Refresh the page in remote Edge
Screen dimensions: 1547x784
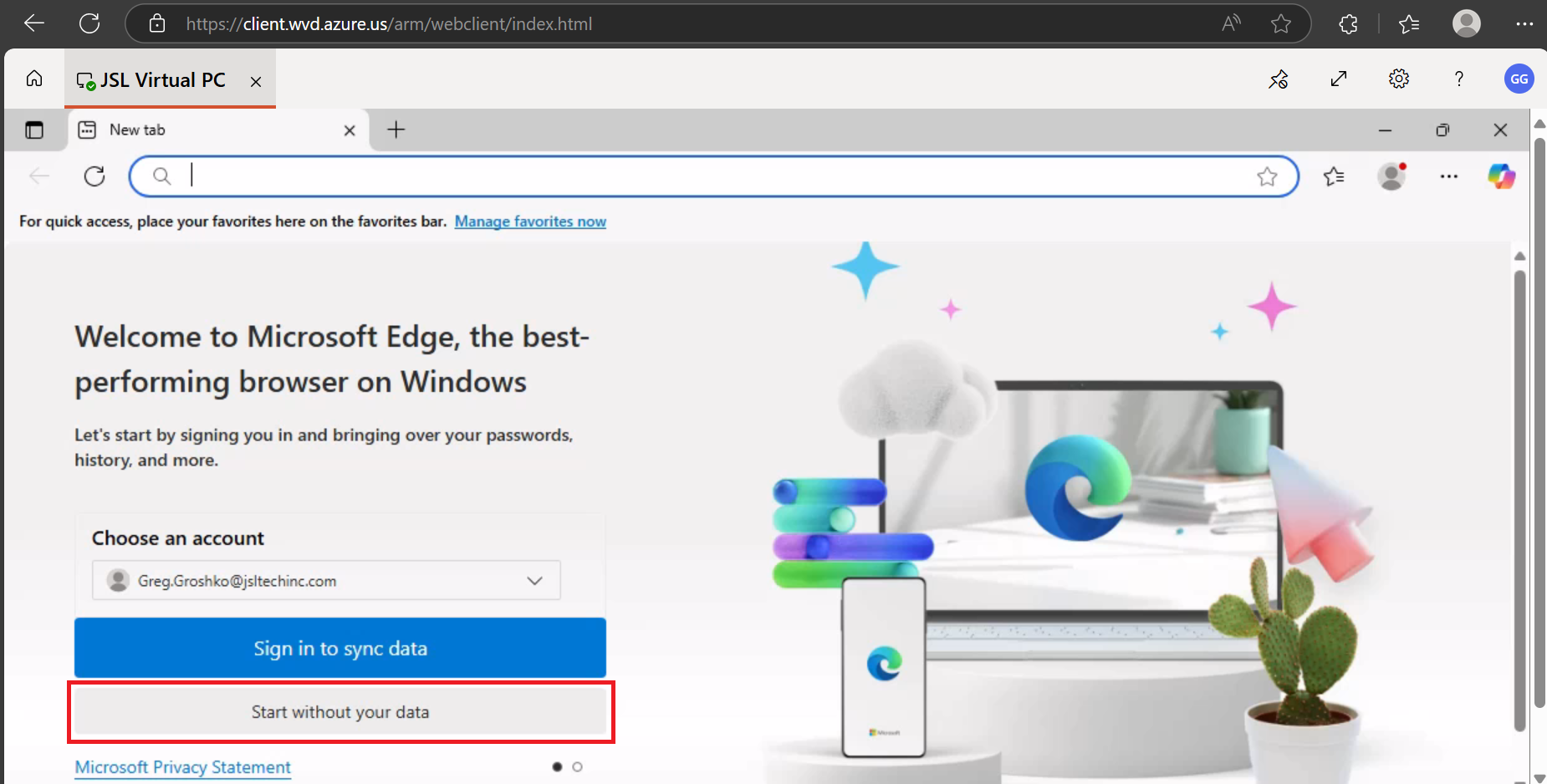click(94, 176)
